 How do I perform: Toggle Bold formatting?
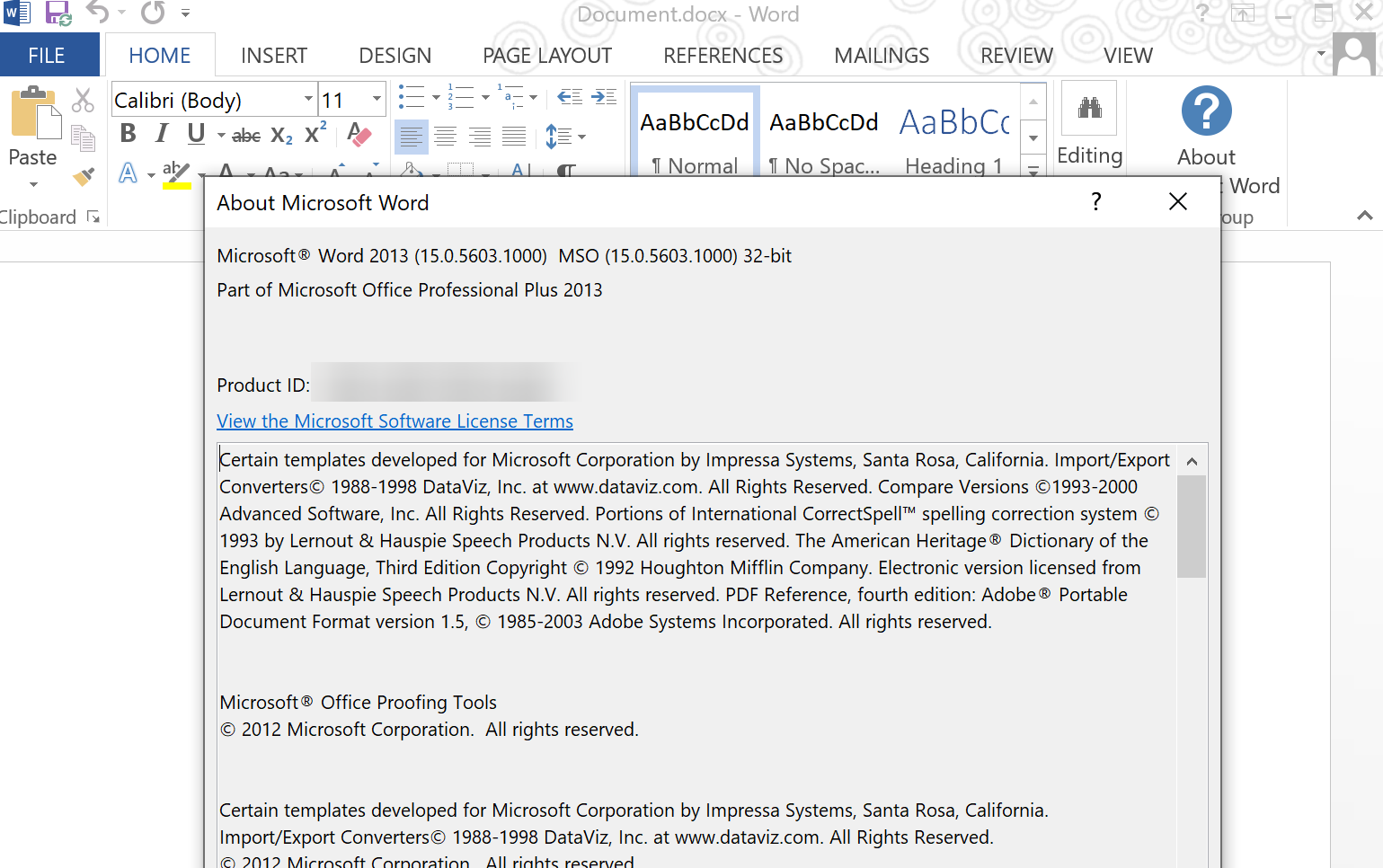tap(129, 134)
